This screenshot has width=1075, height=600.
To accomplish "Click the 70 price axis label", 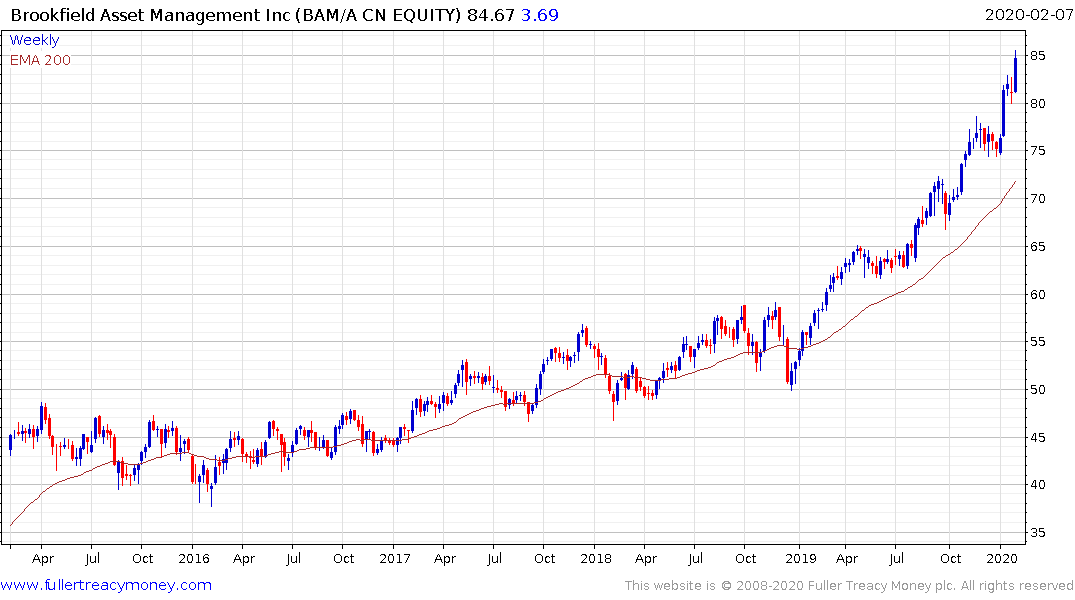I will pyautogui.click(x=1037, y=199).
